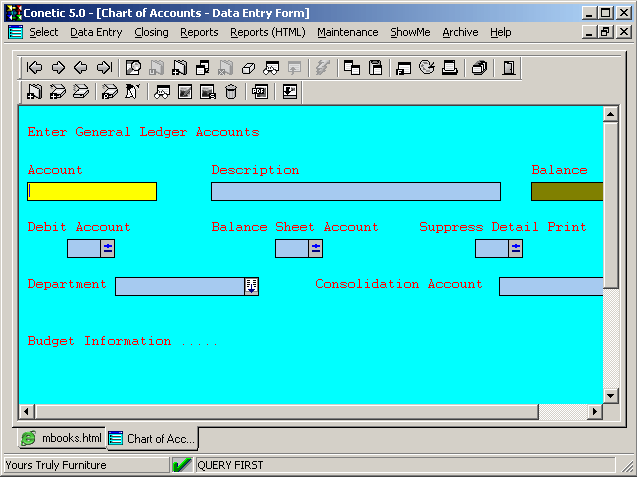This screenshot has width=637, height=477.
Task: Click the trash can delete icon
Action: (x=231, y=92)
